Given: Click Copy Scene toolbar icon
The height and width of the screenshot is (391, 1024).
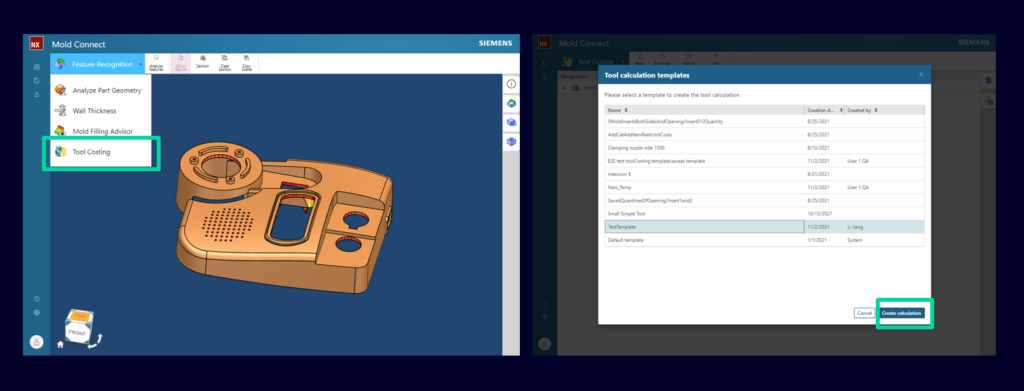Looking at the screenshot, I should 246,63.
